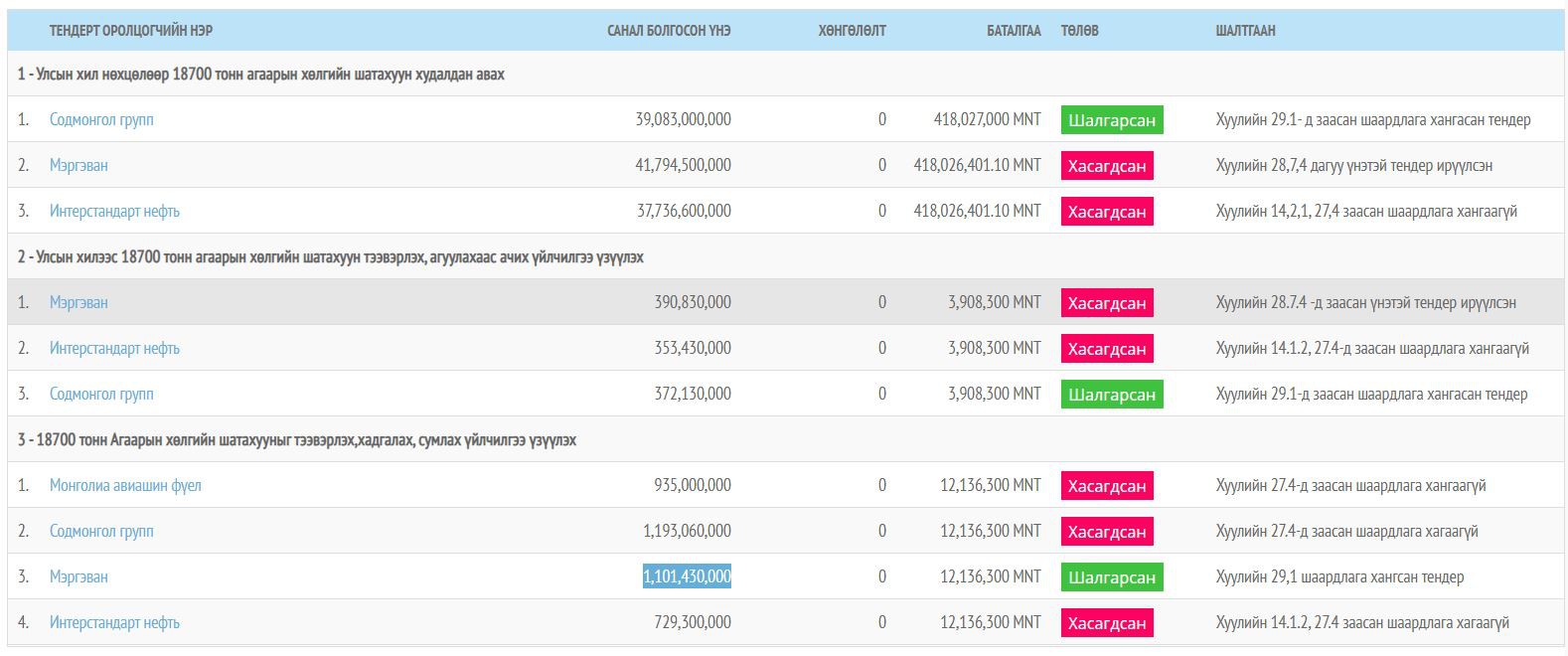The image size is (1568, 656).
Task: Select lot 2 transport service group row
Action: (330, 257)
